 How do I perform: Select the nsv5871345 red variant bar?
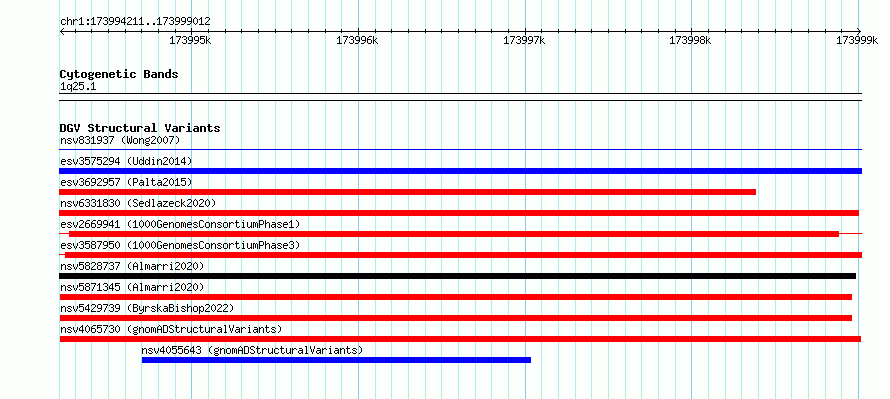coord(456,297)
